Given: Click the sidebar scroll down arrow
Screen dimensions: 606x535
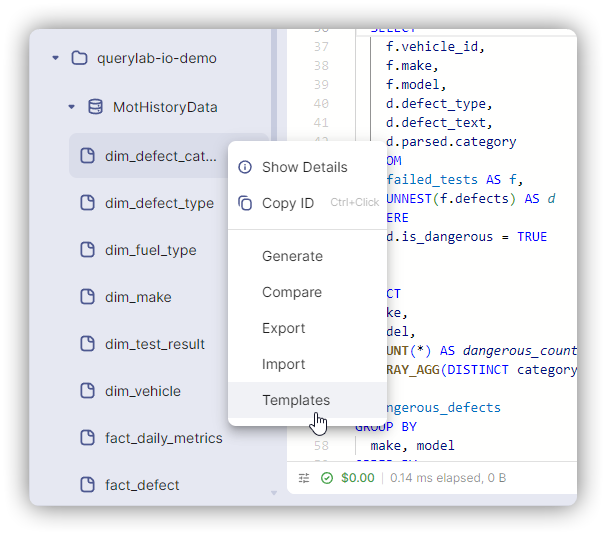Looking at the screenshot, I should pos(274,492).
